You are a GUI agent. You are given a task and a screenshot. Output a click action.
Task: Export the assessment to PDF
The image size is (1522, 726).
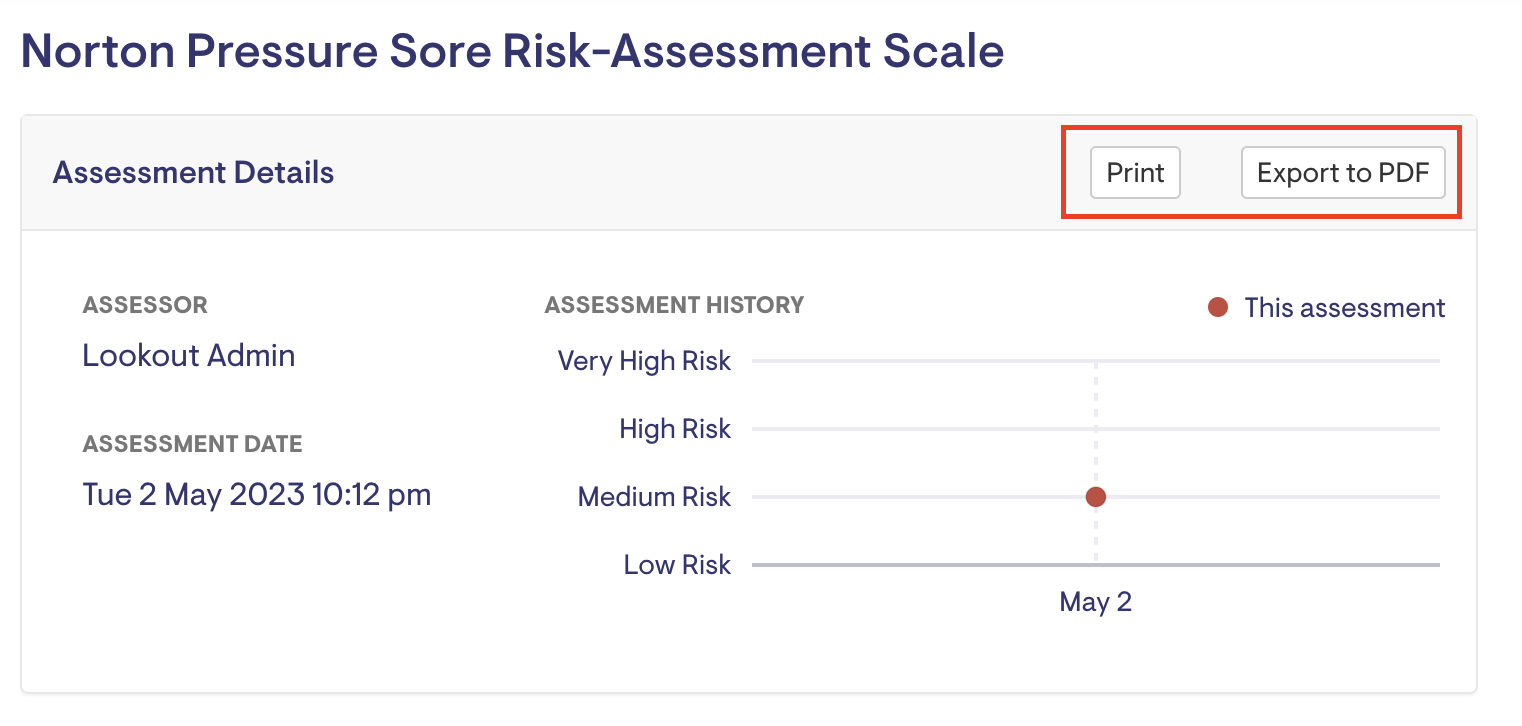click(x=1342, y=173)
